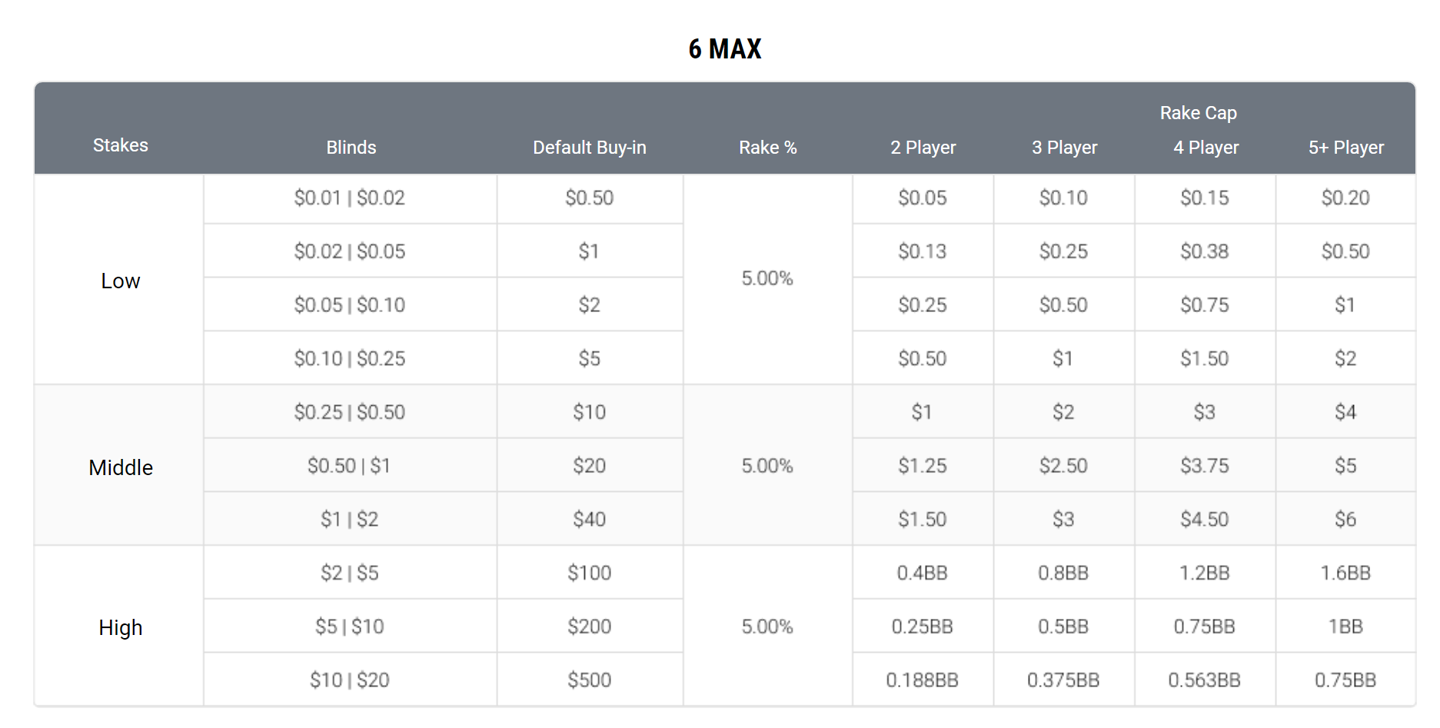Click the 0.188BB rake cap cell
This screenshot has width=1440, height=728.
tap(922, 680)
